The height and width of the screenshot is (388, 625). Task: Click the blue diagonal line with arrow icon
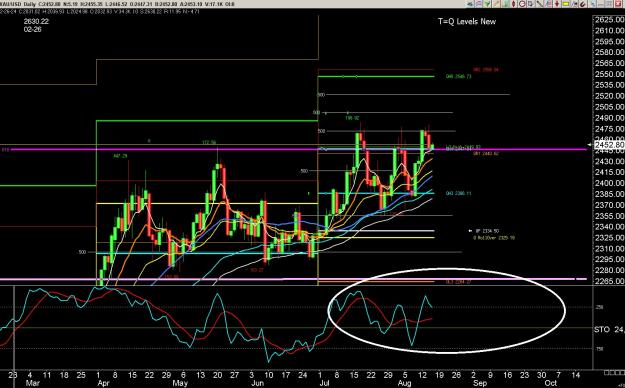point(574,4)
